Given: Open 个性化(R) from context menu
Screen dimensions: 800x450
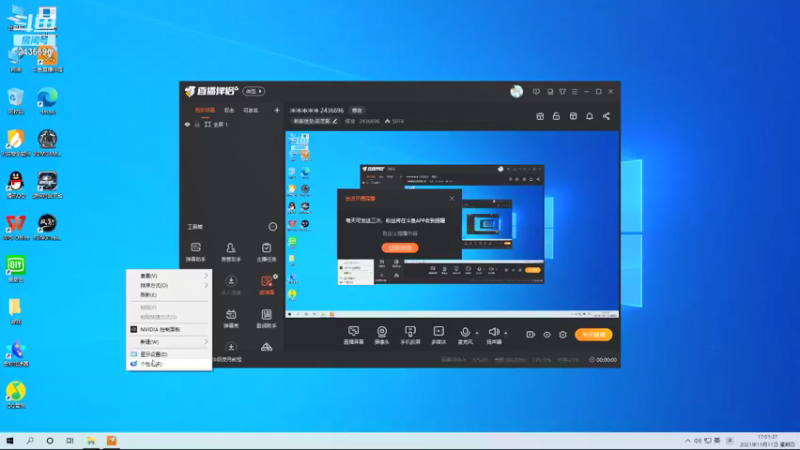Looking at the screenshot, I should click(169, 364).
